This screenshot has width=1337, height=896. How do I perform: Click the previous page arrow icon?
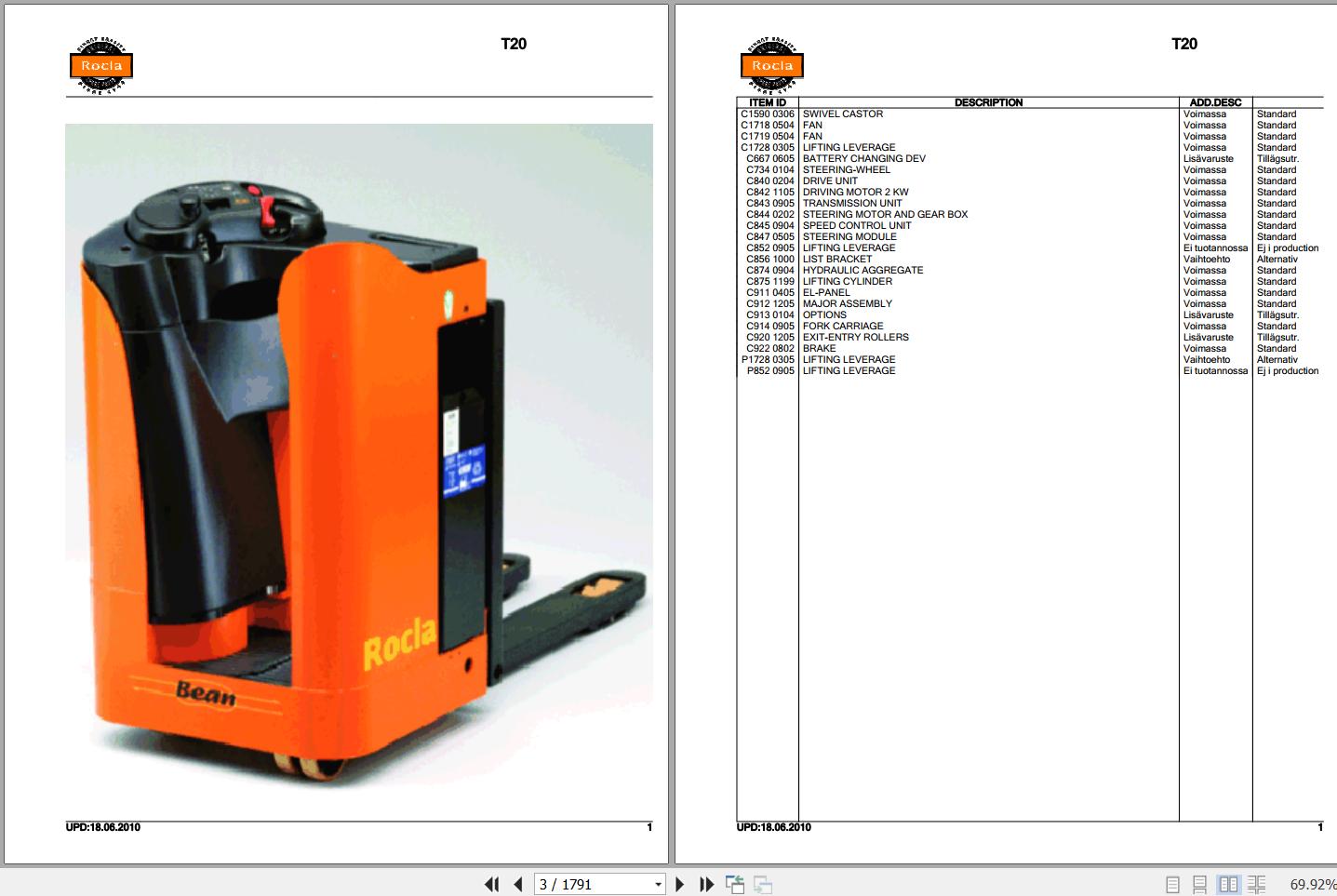tap(517, 884)
